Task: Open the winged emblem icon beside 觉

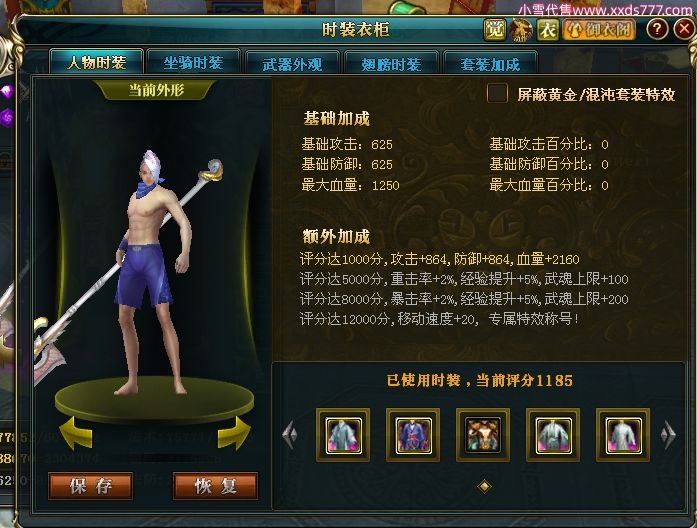Action: 521,30
